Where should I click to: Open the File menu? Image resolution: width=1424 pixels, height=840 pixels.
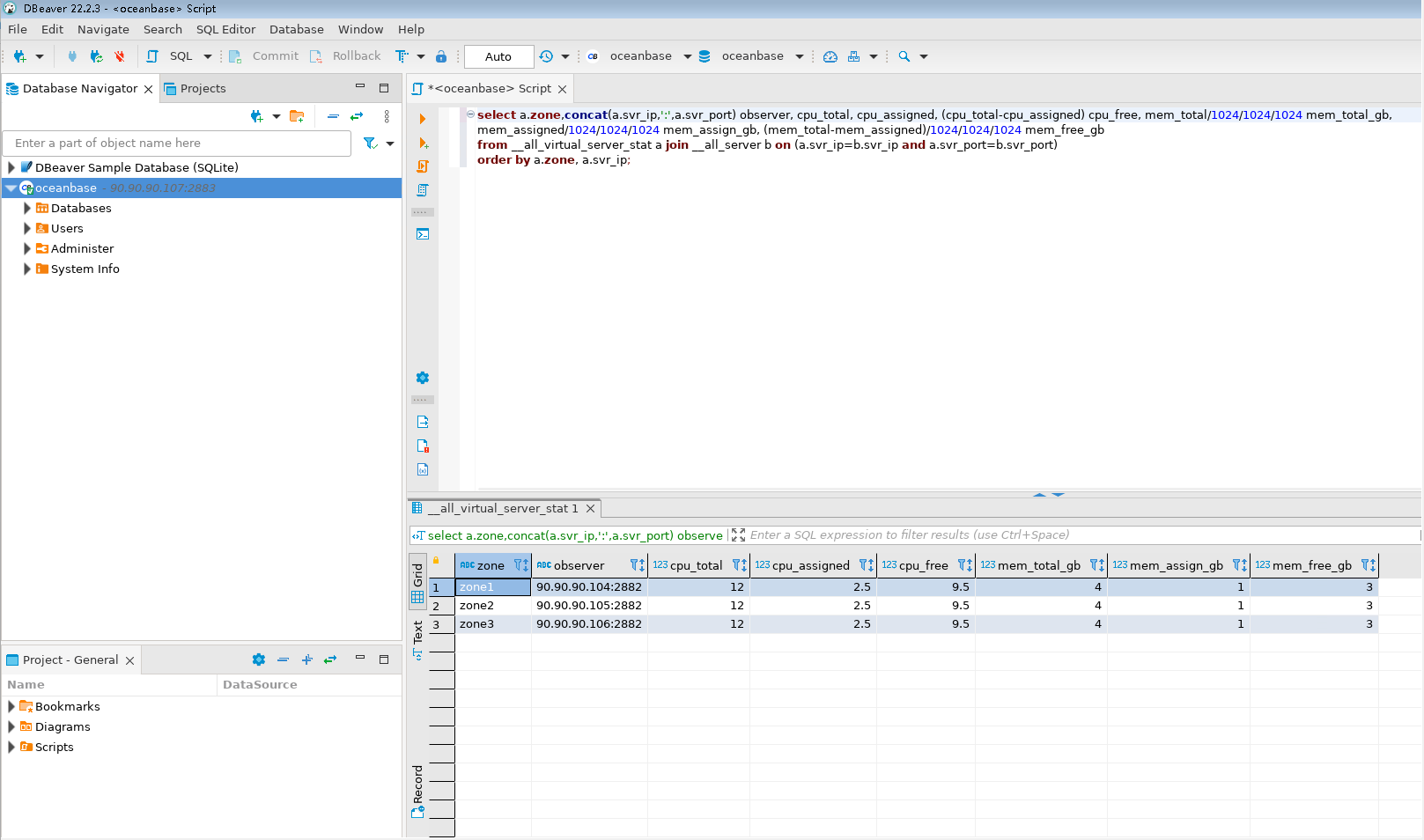tap(18, 29)
